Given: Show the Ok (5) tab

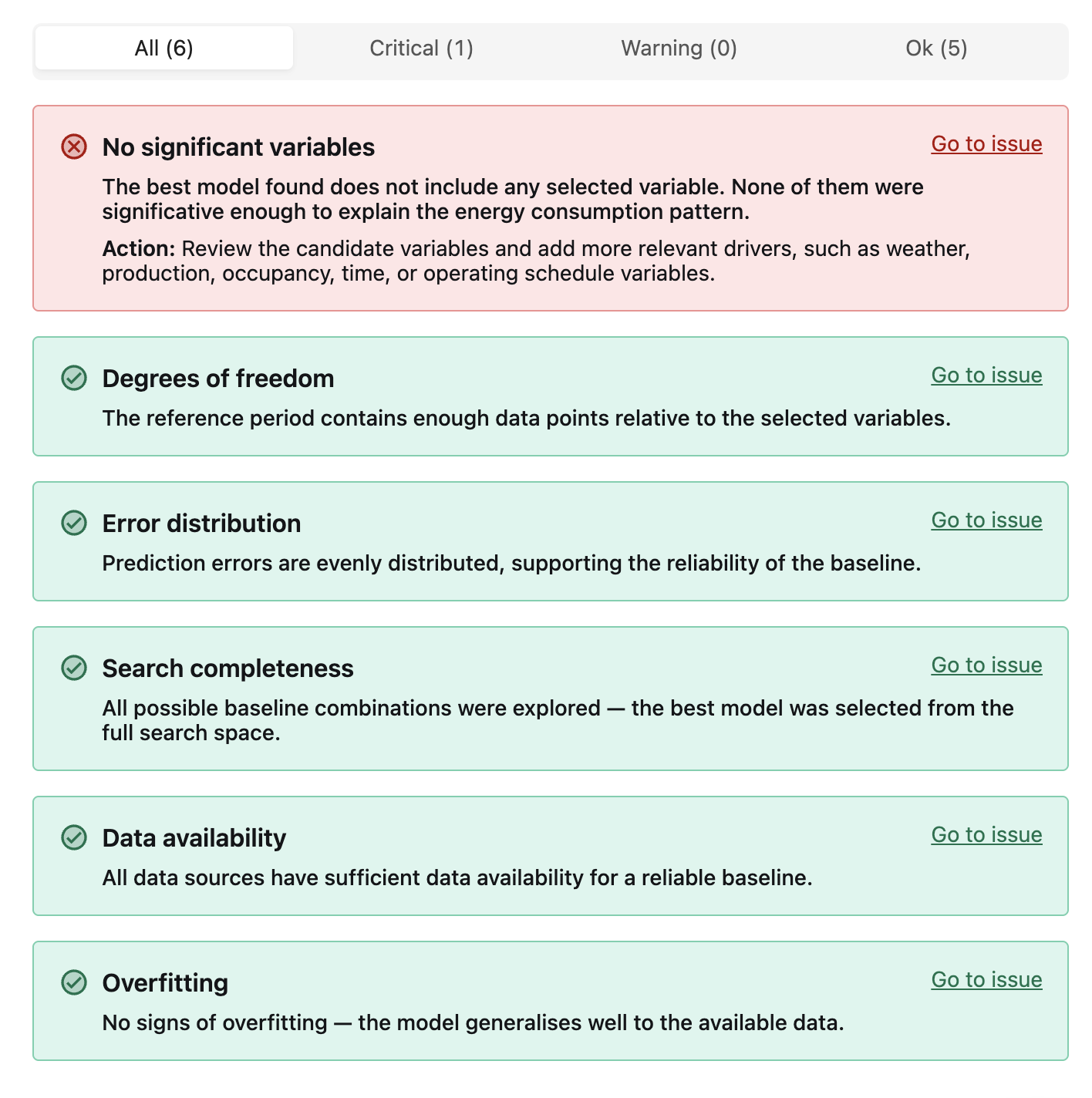Looking at the screenshot, I should [x=937, y=48].
